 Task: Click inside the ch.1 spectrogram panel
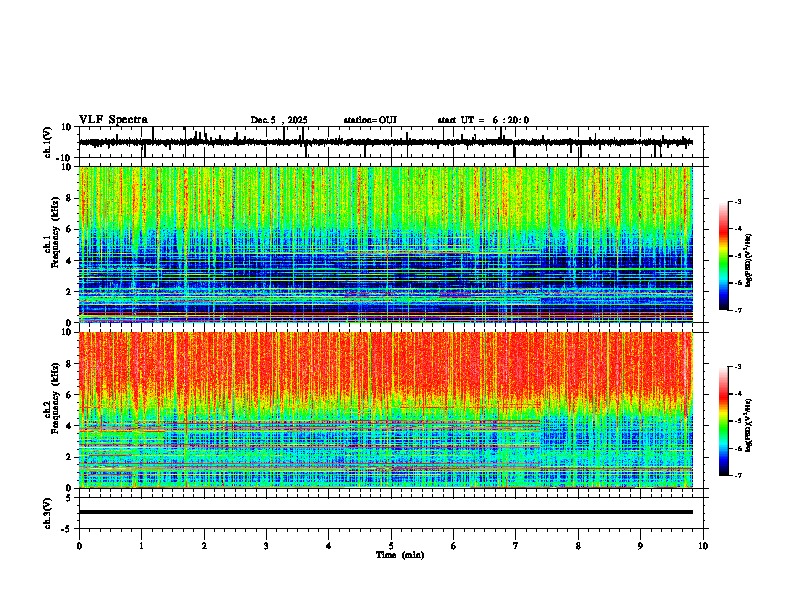click(386, 244)
